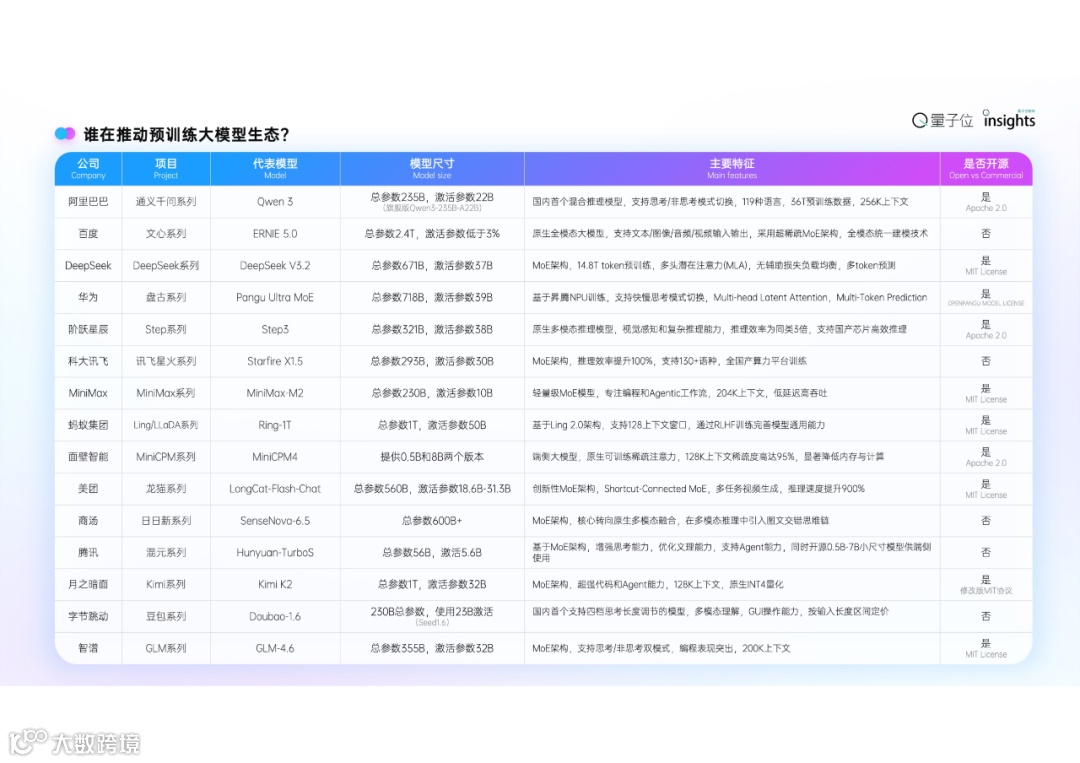Click the Doubao-1.6 model cell
Screen dimensions: 1080x763
pos(275,616)
